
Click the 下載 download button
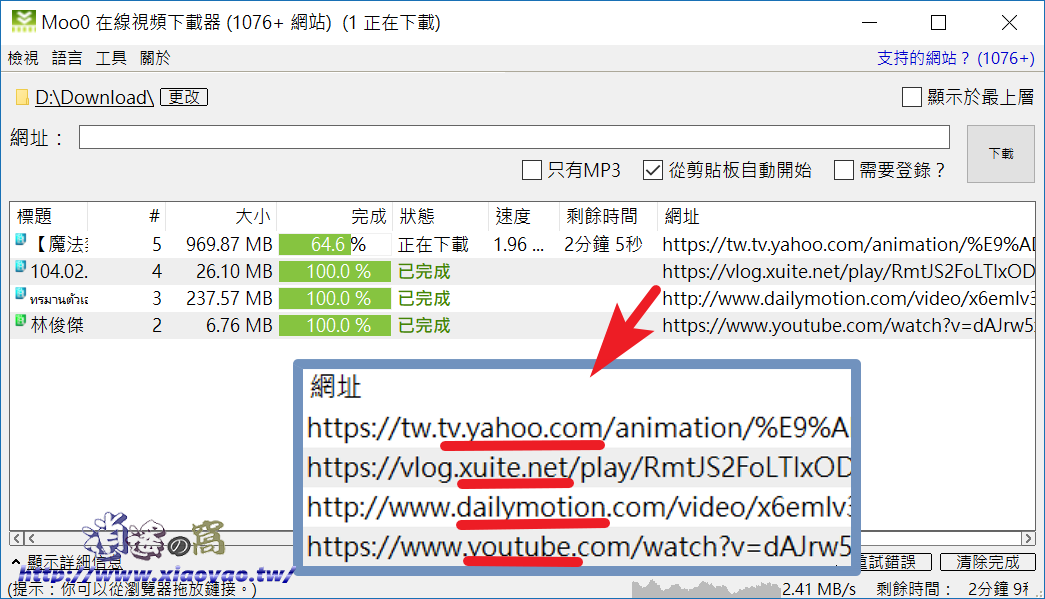point(1001,154)
